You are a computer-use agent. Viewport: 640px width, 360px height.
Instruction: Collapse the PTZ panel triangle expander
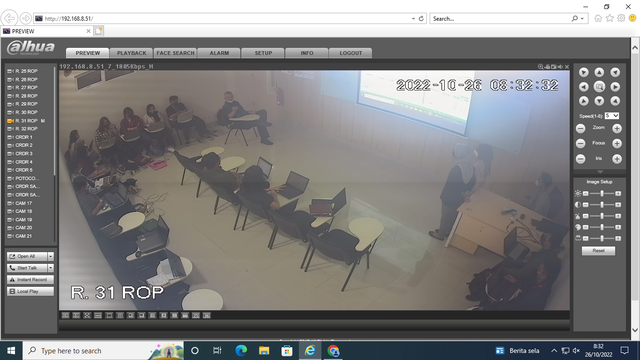tap(600, 172)
